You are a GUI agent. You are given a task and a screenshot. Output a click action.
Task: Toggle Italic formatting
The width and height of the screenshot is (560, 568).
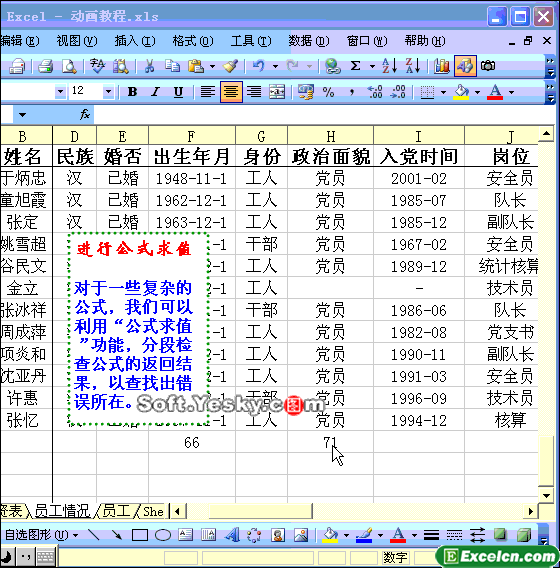point(155,92)
